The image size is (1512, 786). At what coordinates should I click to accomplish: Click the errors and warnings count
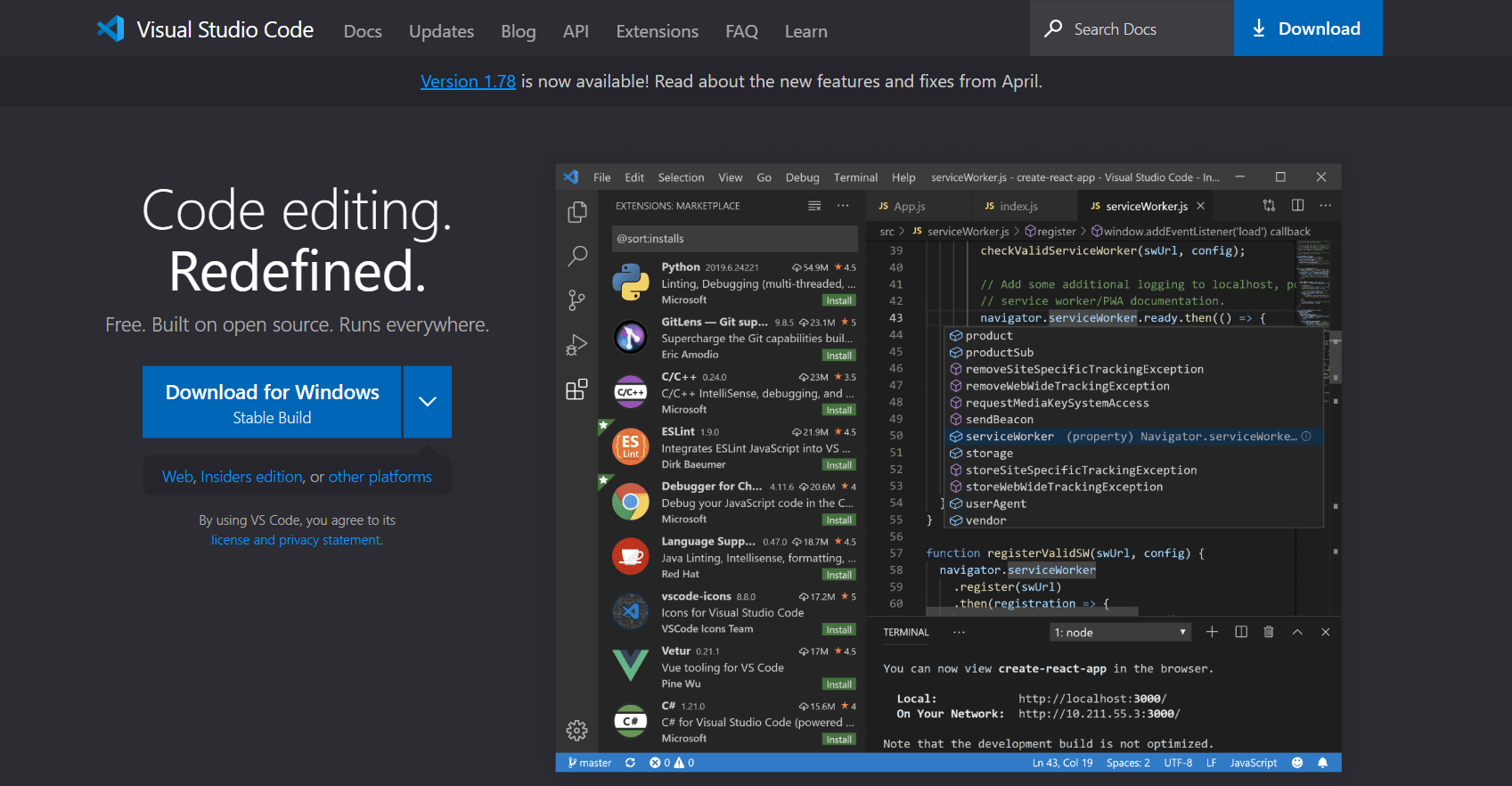[x=672, y=763]
